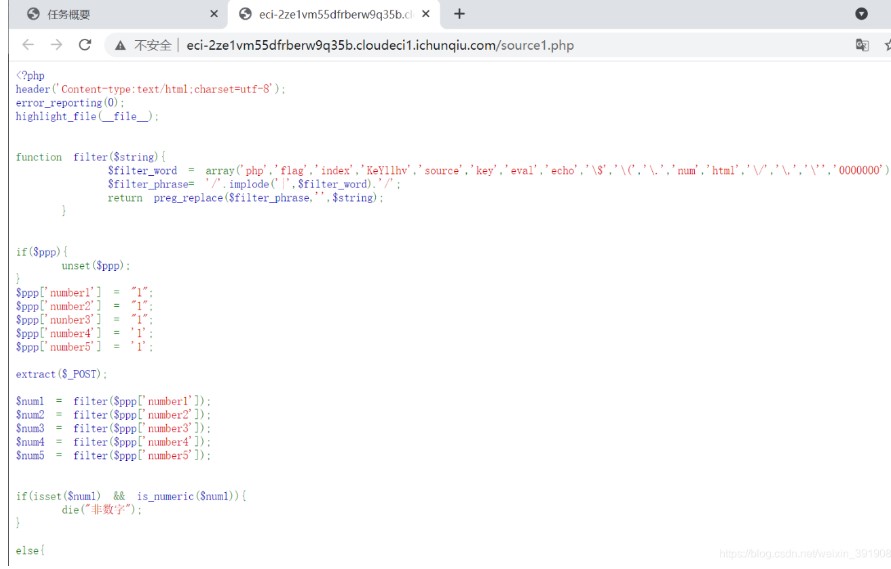891x569 pixels.
Task: Open the round dropdown button at tab bar end
Action: tap(861, 14)
